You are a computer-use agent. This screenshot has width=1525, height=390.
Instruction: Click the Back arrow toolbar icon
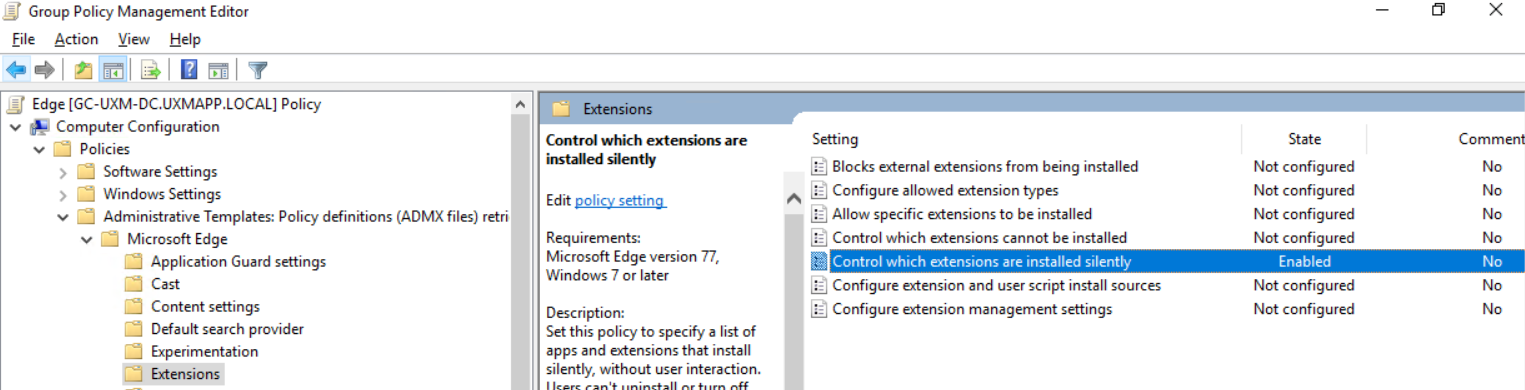[x=16, y=70]
